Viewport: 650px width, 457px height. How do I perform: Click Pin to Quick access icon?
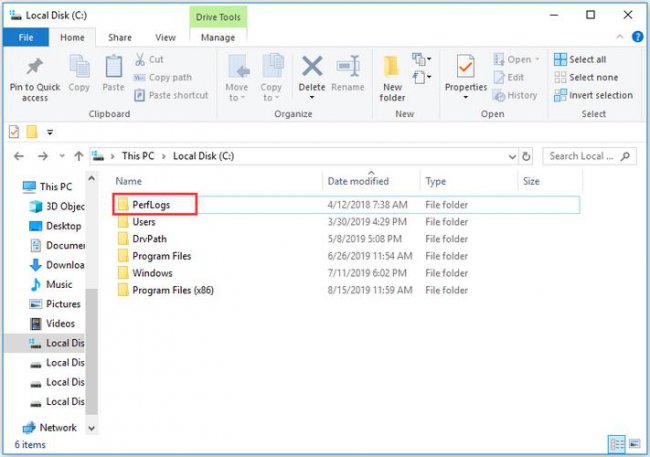pyautogui.click(x=34, y=67)
